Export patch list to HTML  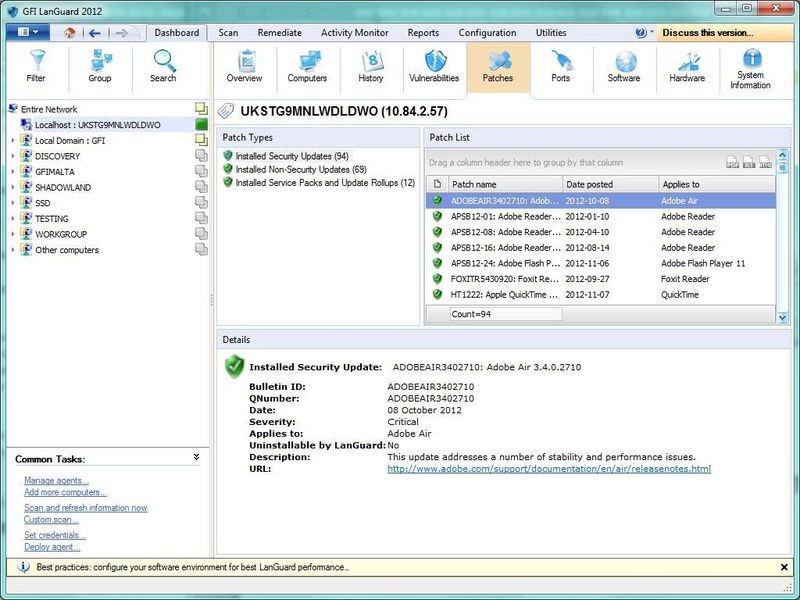click(x=765, y=162)
